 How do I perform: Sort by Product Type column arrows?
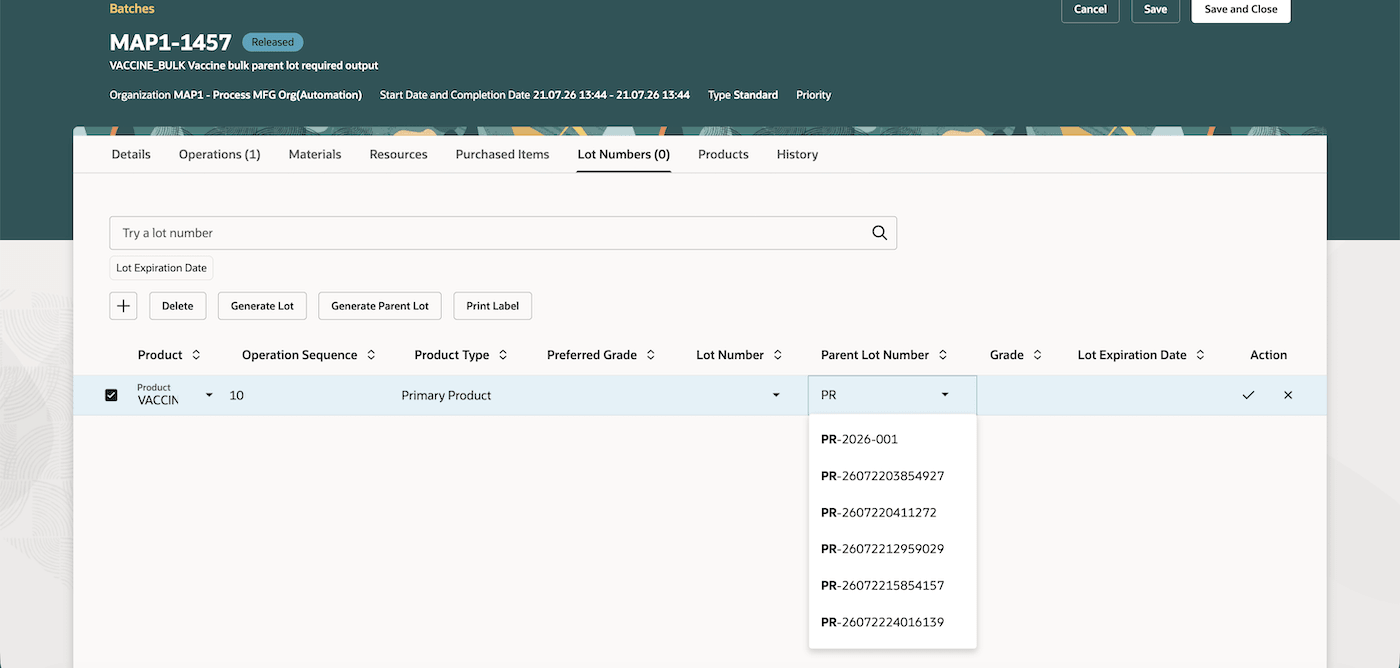tap(503, 355)
